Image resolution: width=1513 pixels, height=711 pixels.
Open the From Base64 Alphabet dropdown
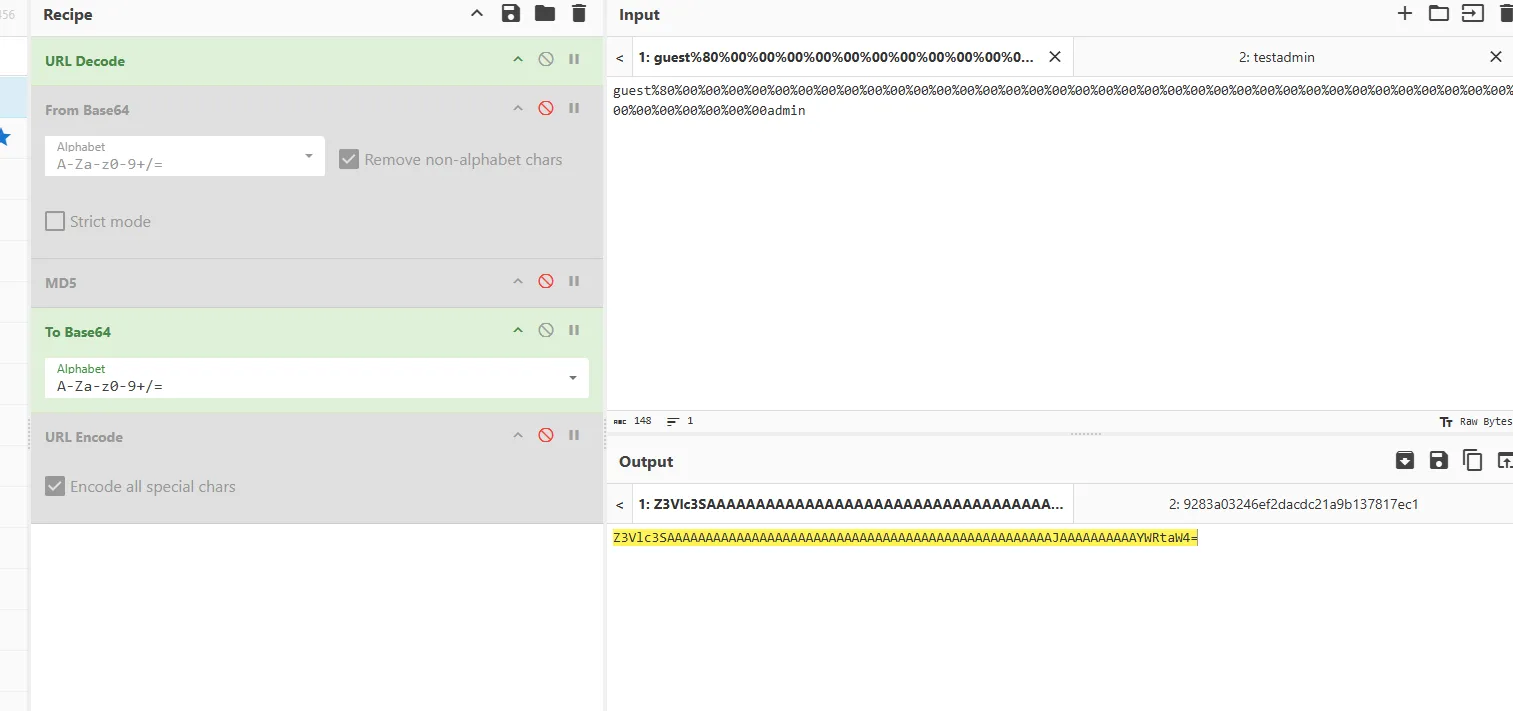pyautogui.click(x=309, y=157)
